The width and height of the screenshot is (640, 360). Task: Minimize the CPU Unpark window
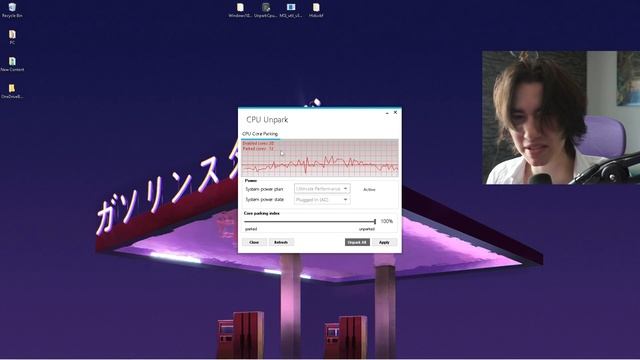pyautogui.click(x=387, y=113)
